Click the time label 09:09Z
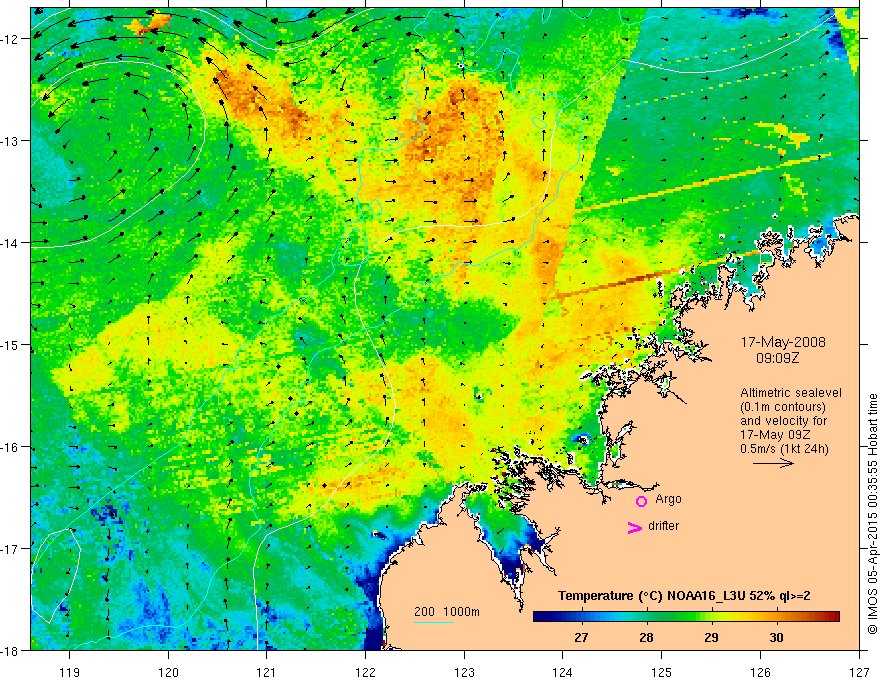This screenshot has height=680, width=880. [x=777, y=358]
